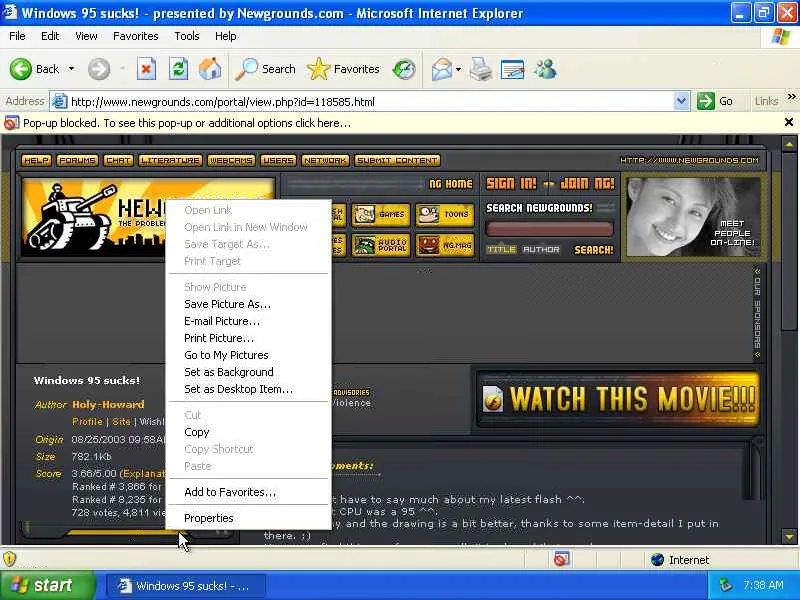Click the Watch This Movie banner
Viewport: 800px width, 600px height.
coord(618,399)
